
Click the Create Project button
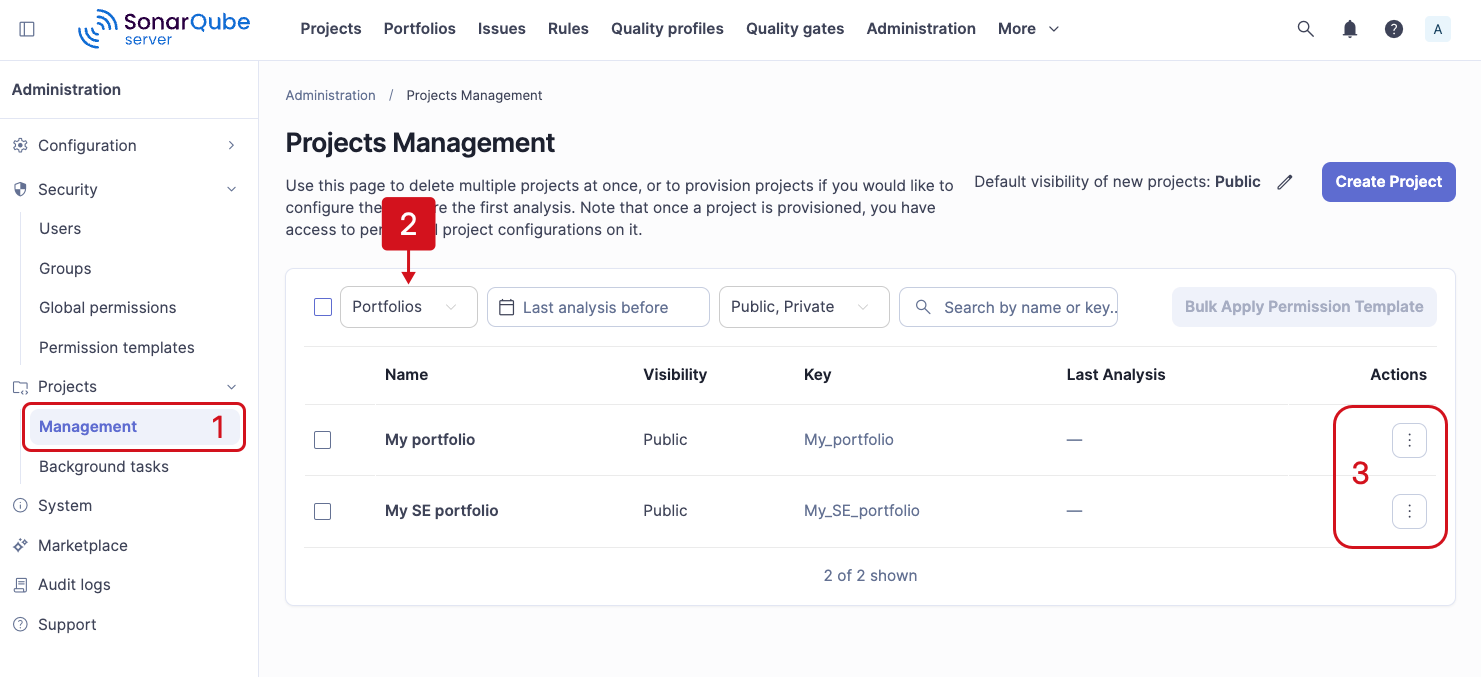point(1389,182)
